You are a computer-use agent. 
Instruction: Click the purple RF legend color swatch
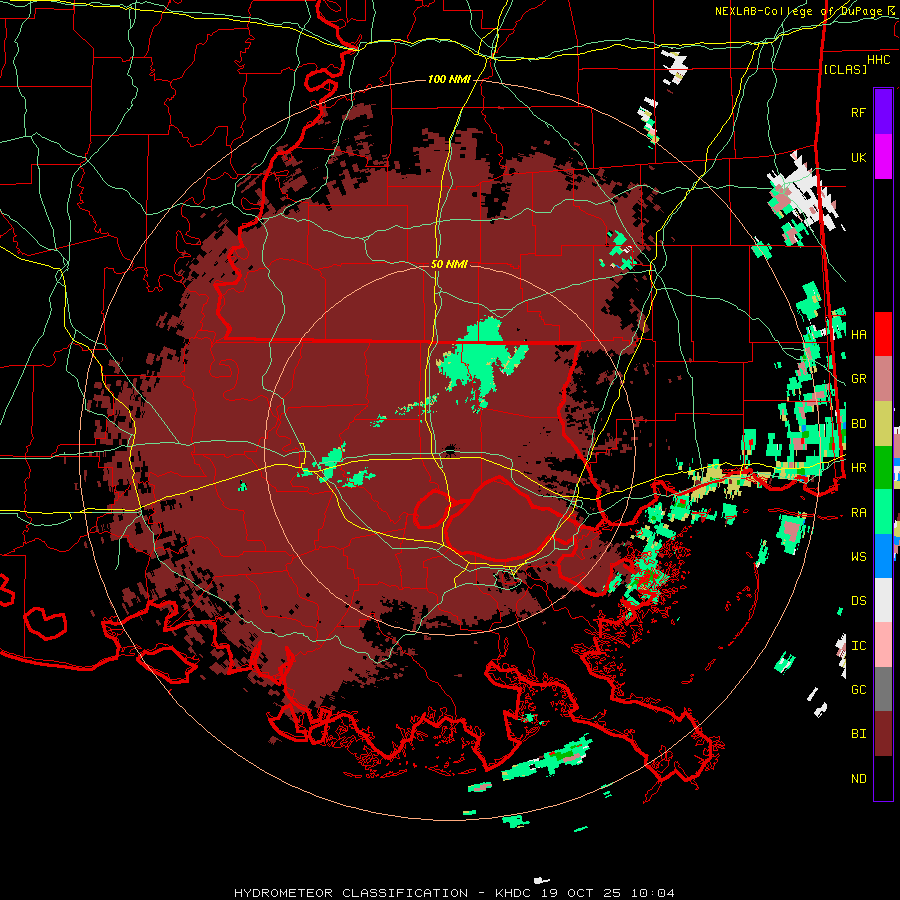pyautogui.click(x=883, y=112)
